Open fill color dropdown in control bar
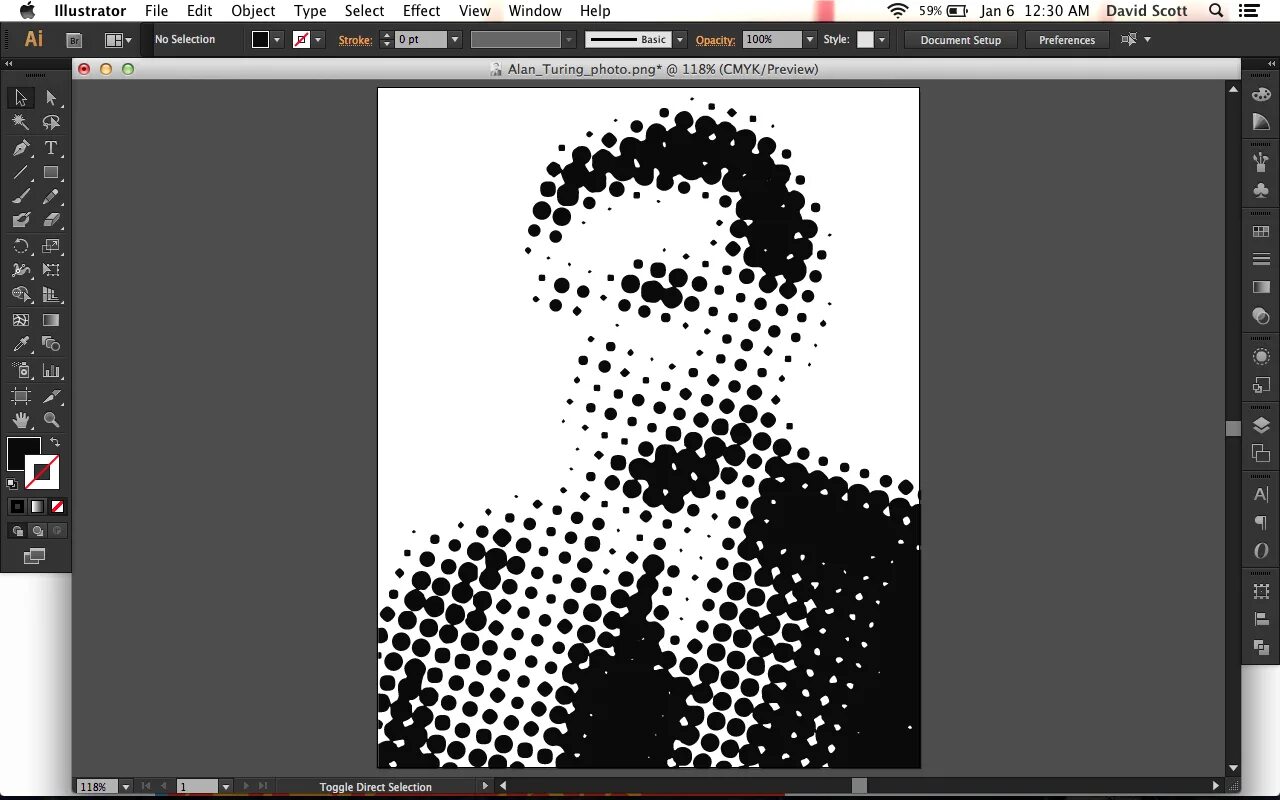 point(277,40)
